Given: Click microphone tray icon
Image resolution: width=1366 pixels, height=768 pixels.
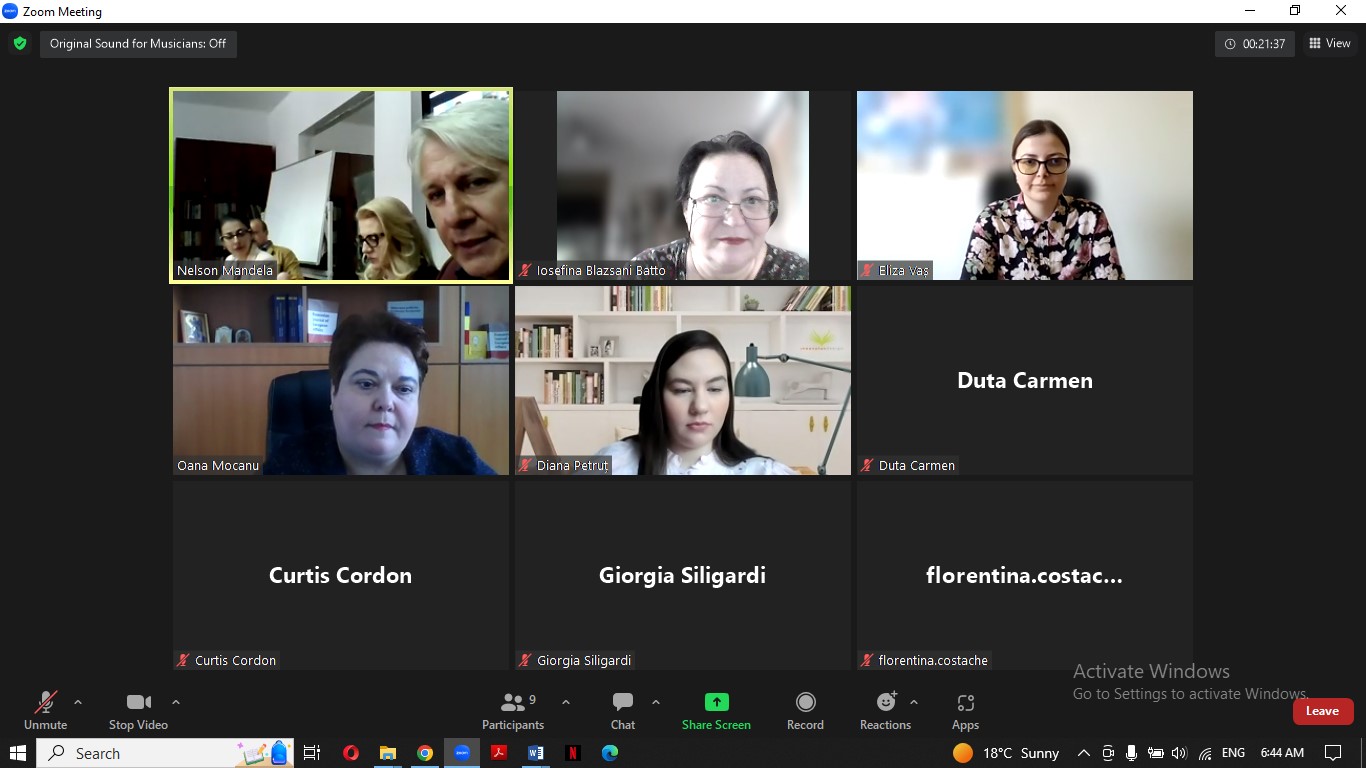Looking at the screenshot, I should [1131, 753].
